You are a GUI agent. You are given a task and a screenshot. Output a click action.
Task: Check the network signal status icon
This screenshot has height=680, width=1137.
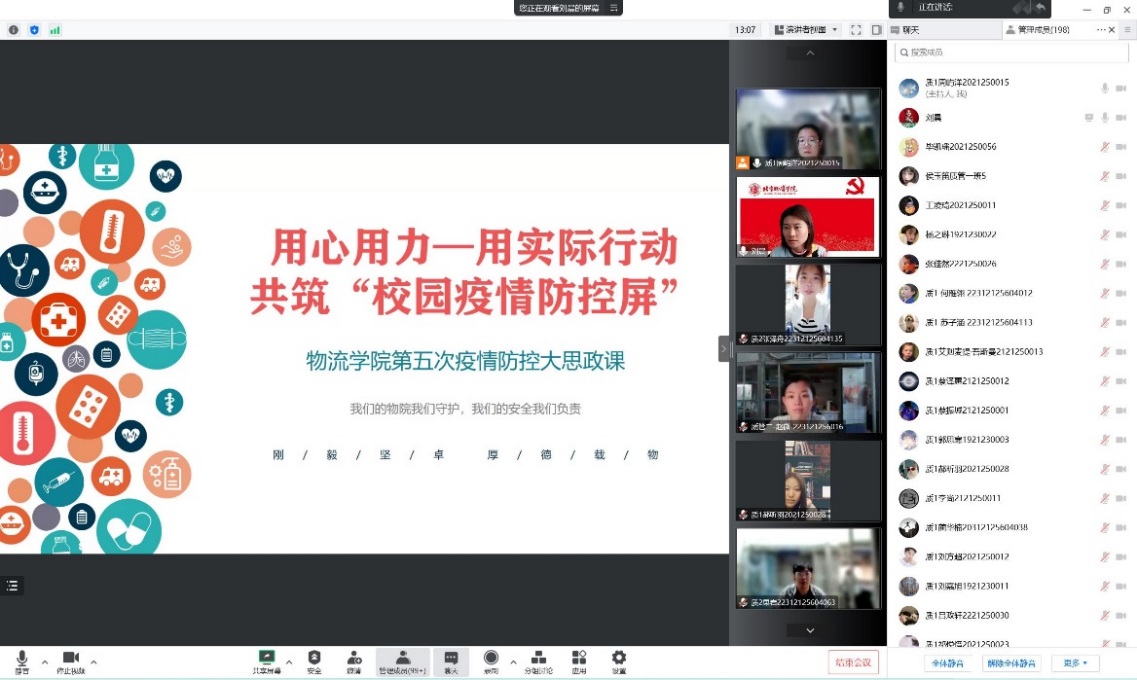click(x=55, y=30)
